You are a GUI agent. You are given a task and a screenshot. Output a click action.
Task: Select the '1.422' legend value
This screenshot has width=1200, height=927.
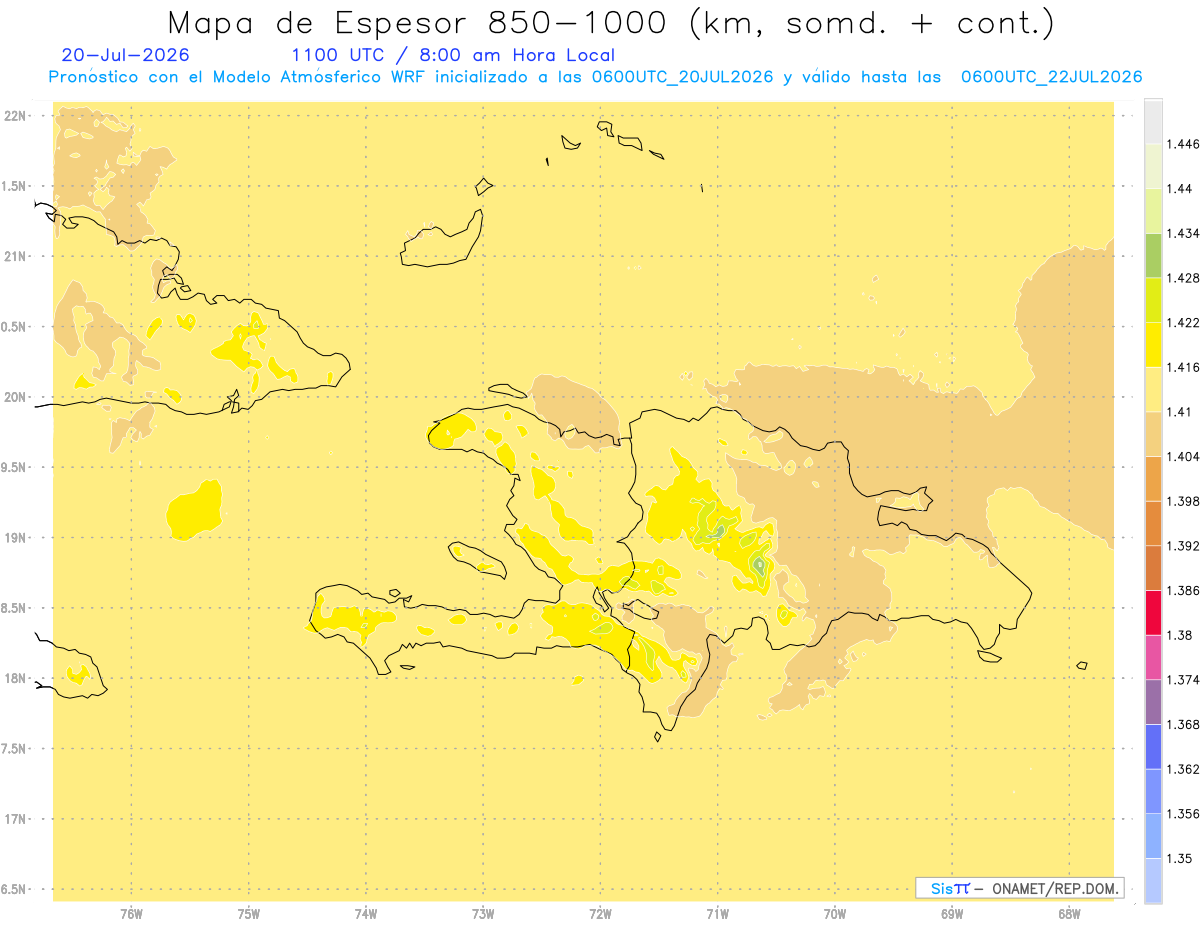coord(1183,322)
